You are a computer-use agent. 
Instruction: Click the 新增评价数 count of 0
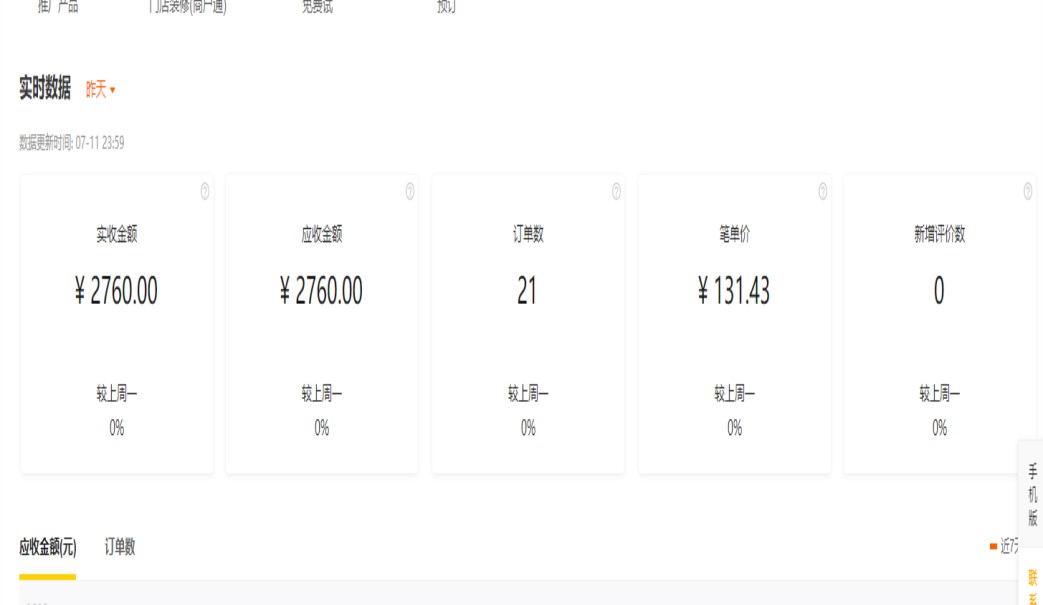(x=939, y=291)
